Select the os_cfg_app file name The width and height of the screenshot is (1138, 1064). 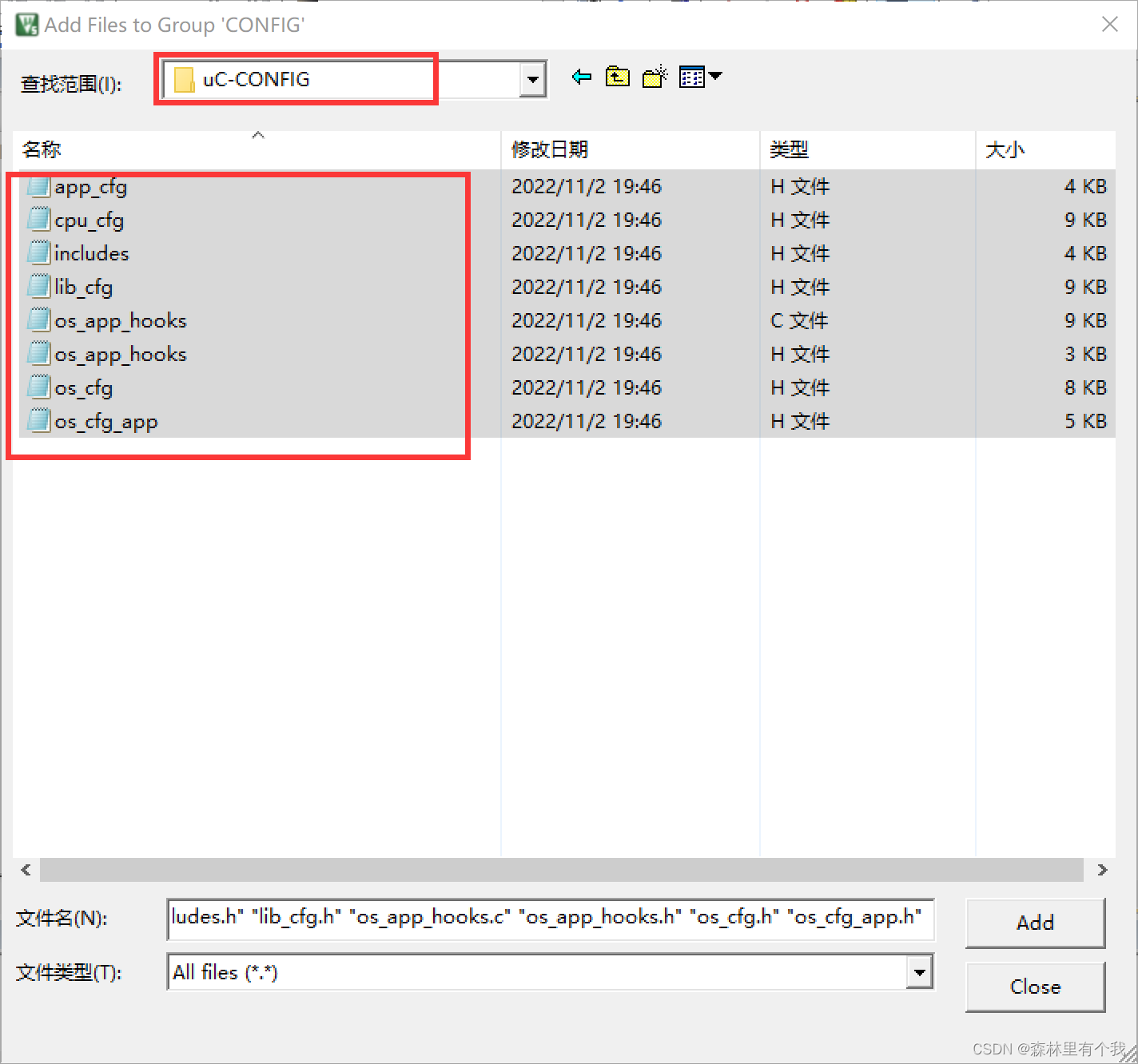[105, 421]
